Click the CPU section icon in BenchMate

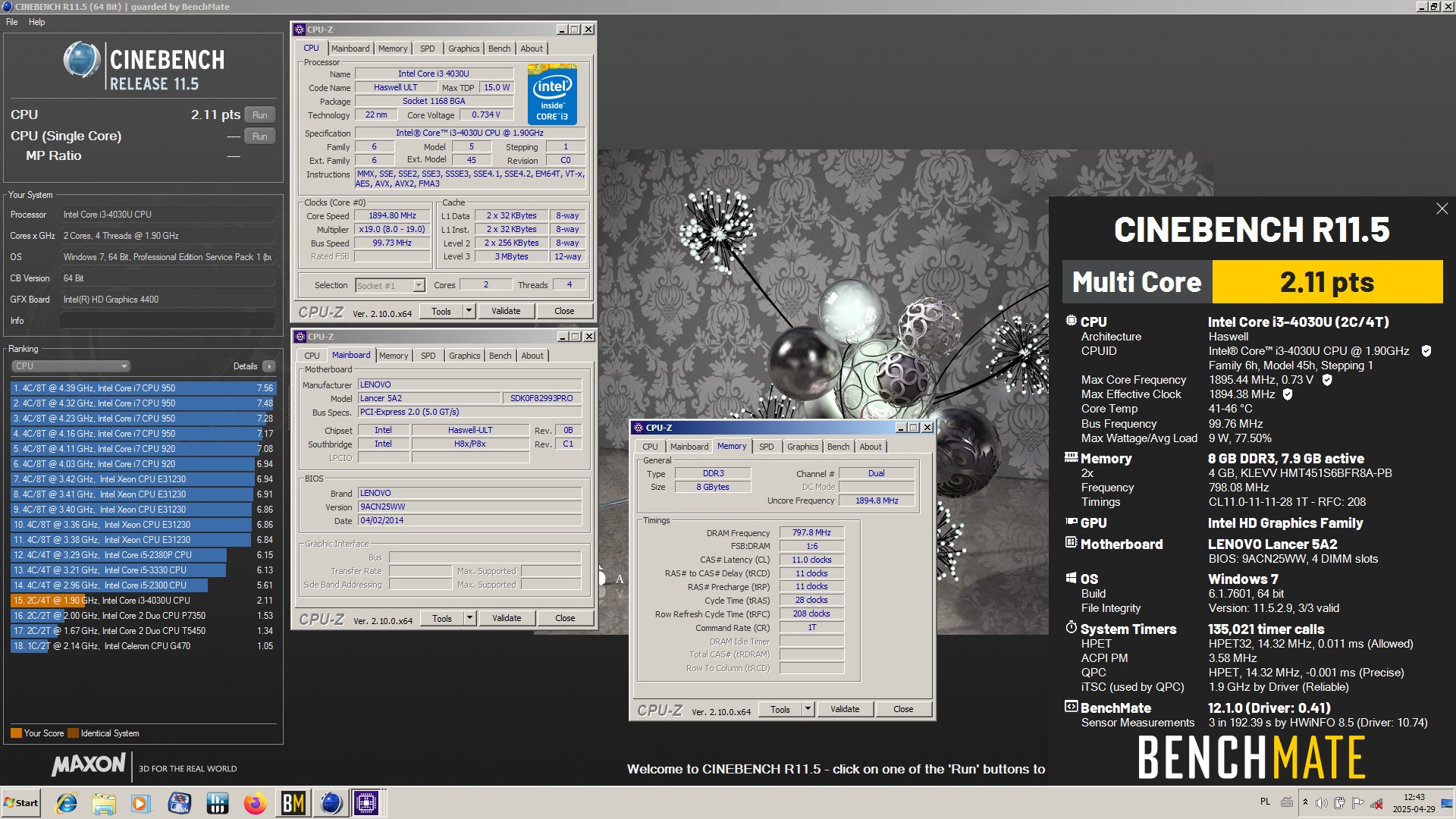click(x=1071, y=321)
